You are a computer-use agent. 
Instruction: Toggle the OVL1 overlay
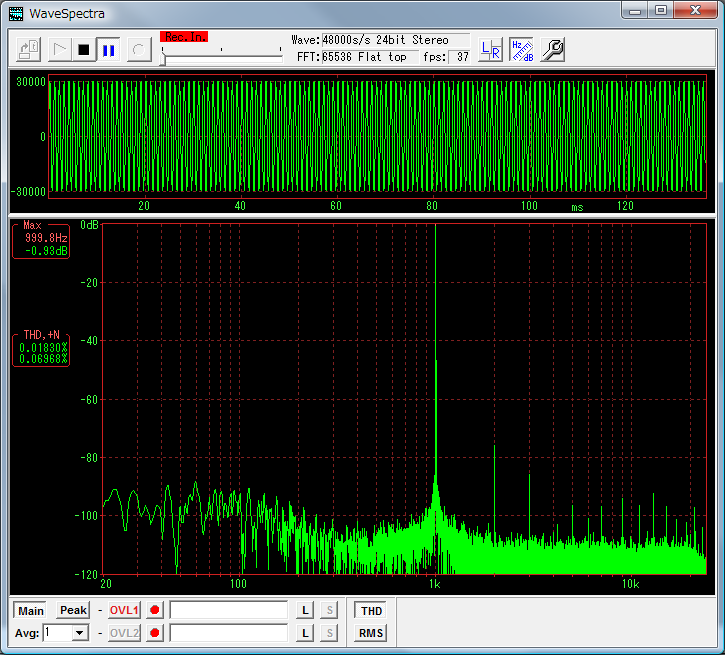click(x=125, y=610)
